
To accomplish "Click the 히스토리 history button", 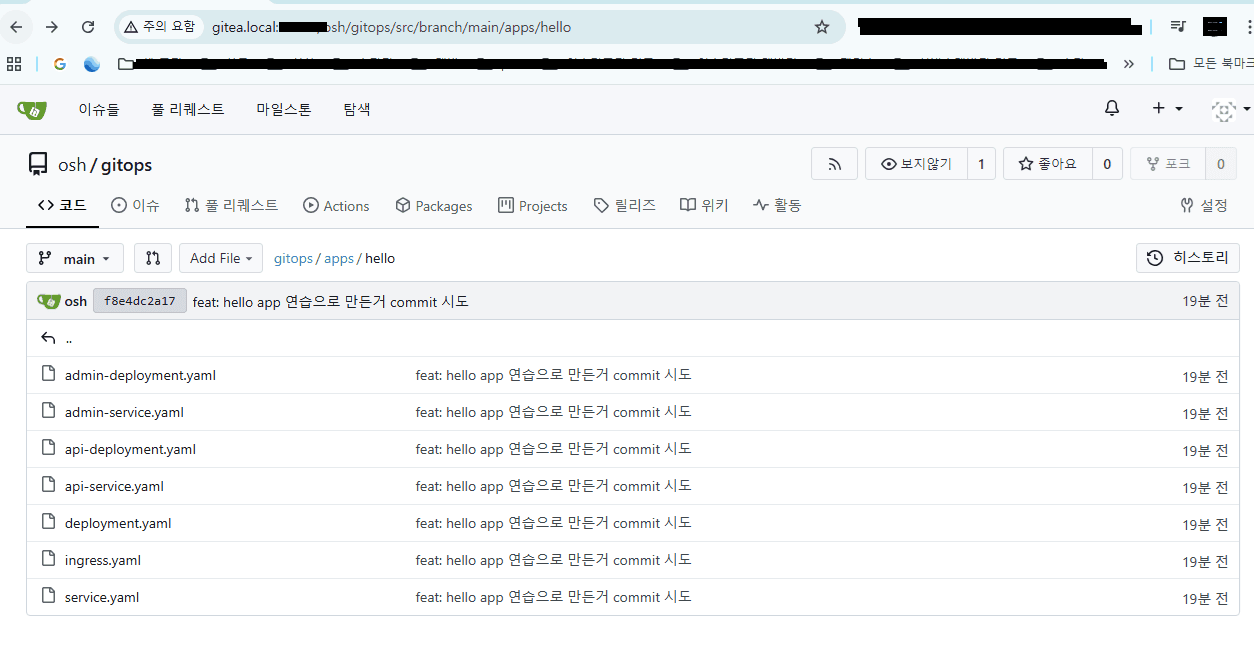I will 1188,258.
